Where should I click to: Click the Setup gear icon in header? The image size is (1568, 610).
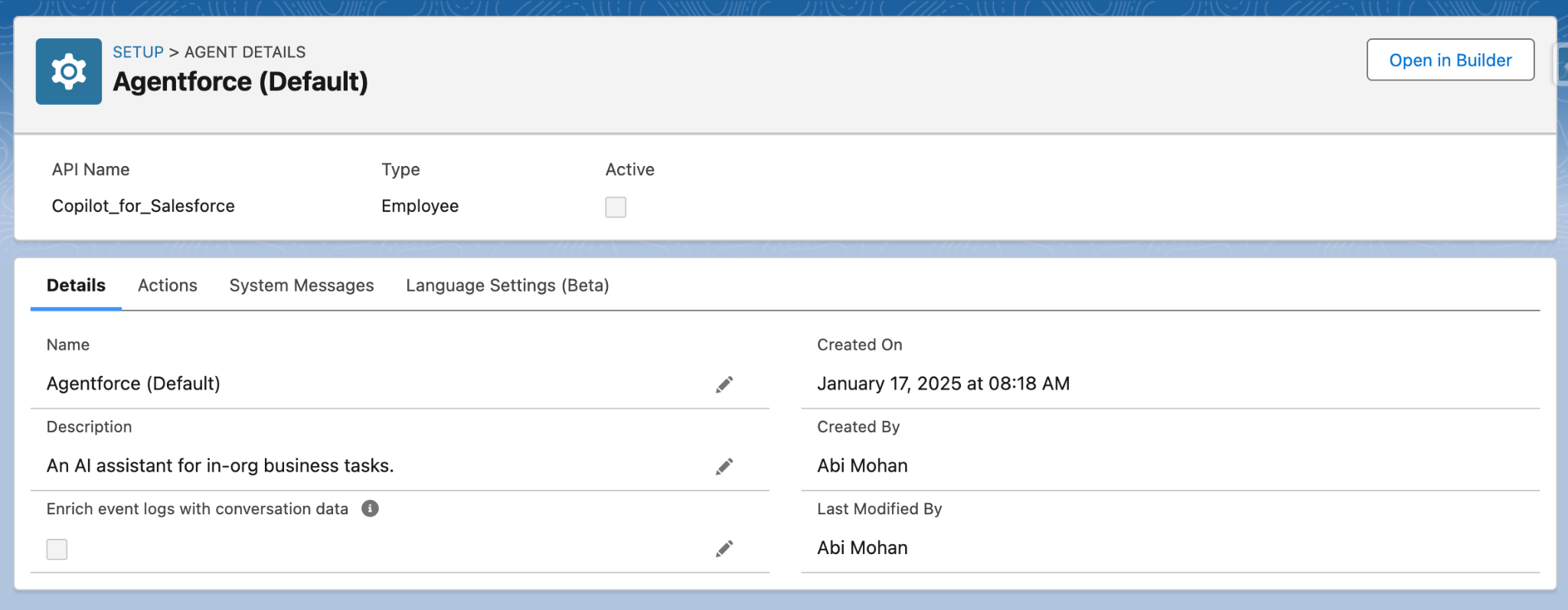(x=69, y=71)
